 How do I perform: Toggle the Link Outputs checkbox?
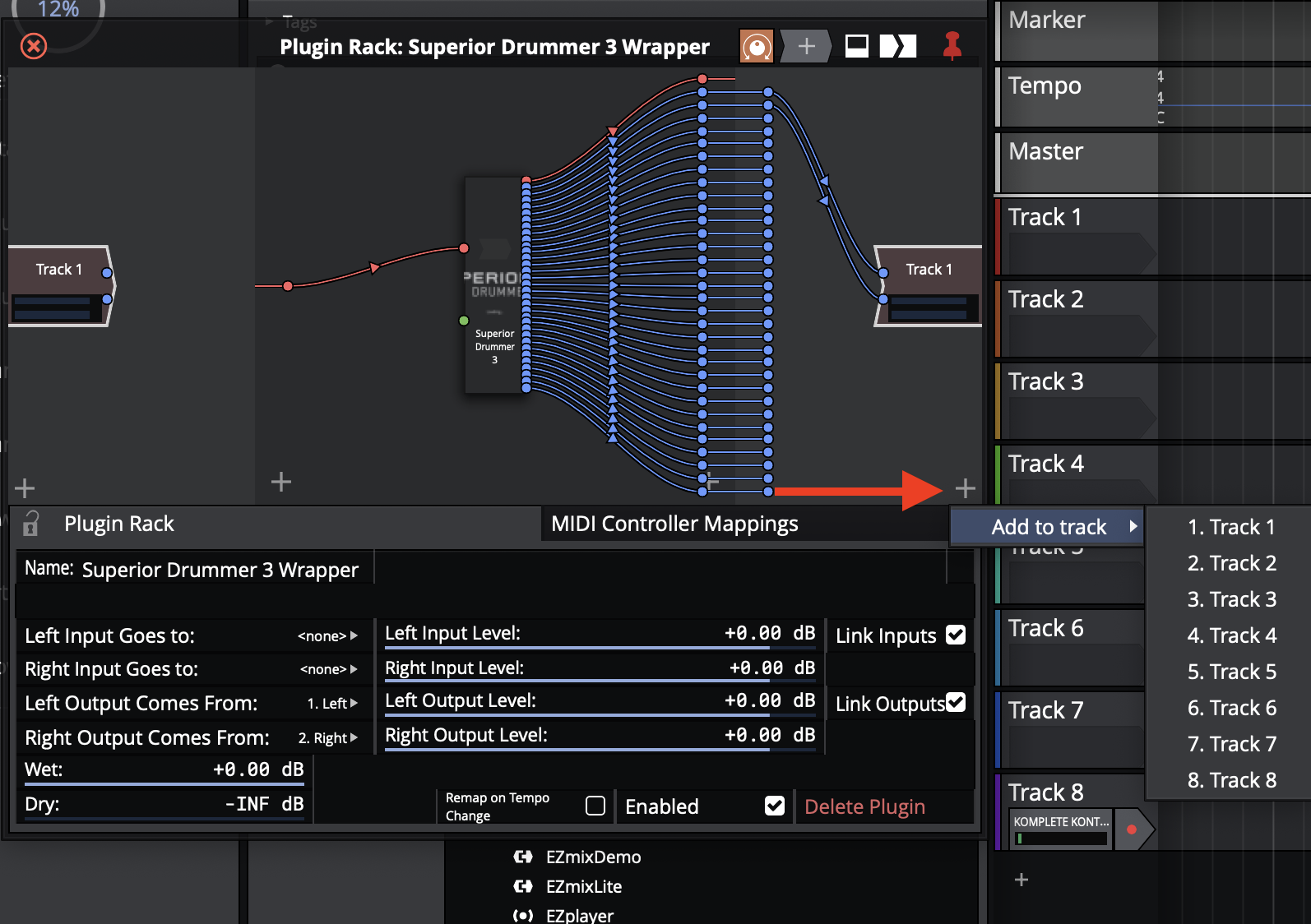956,703
